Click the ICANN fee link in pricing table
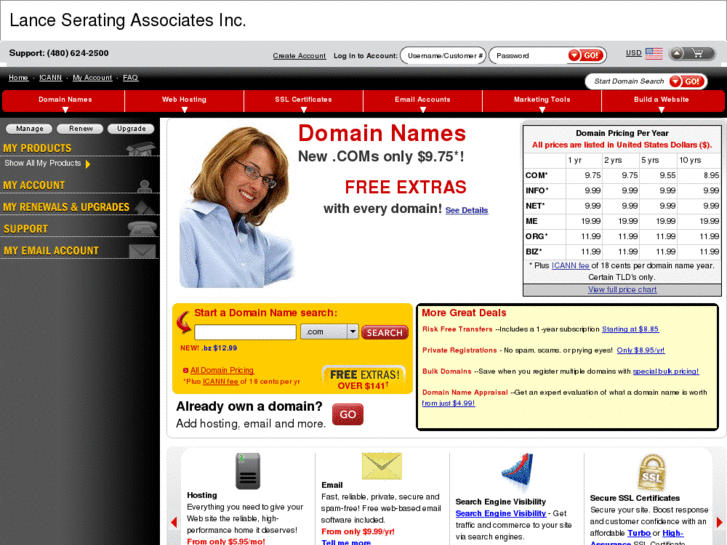 coord(570,265)
